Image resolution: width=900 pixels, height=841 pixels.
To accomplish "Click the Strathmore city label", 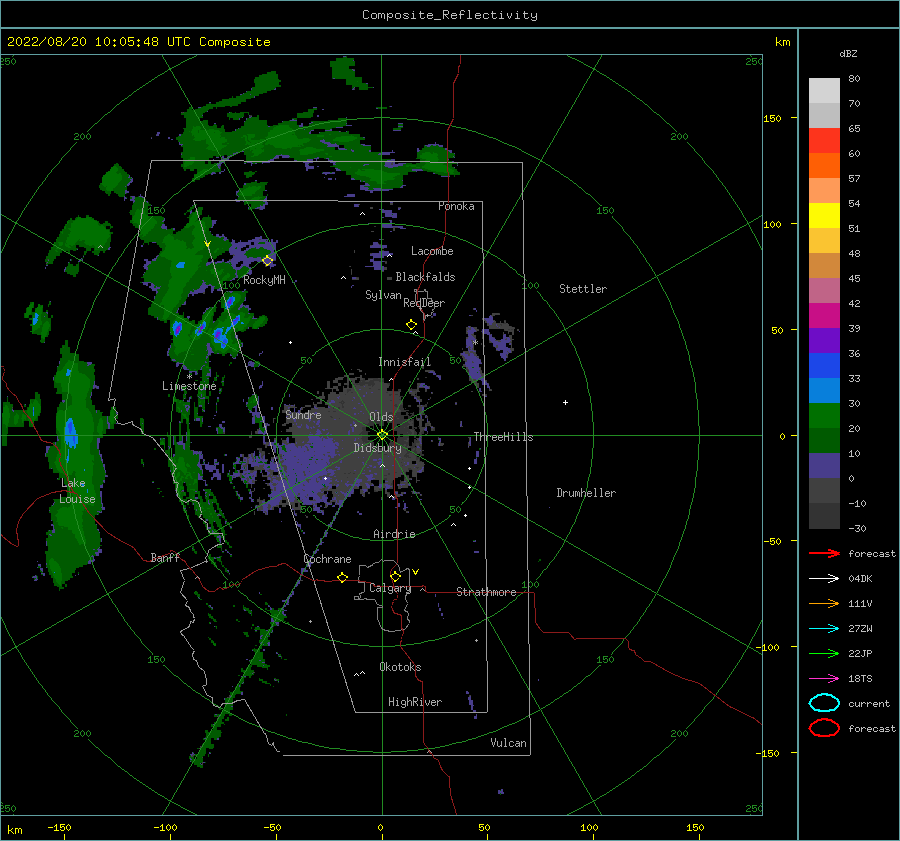I will tap(486, 592).
